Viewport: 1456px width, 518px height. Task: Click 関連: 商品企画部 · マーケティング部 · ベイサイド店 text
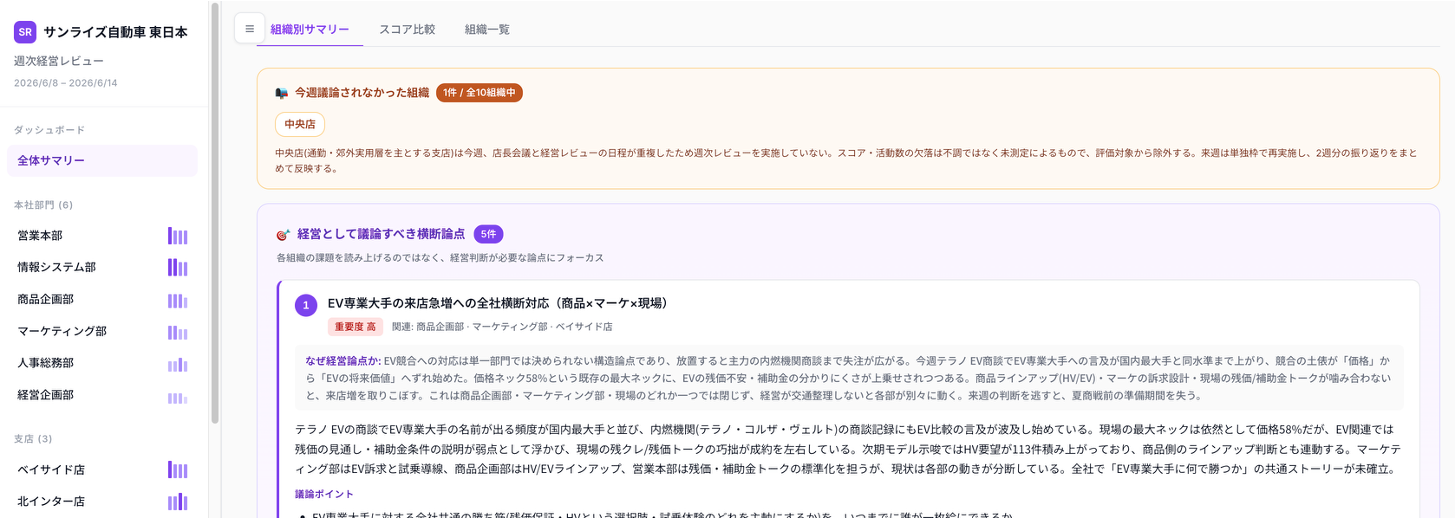(x=502, y=327)
